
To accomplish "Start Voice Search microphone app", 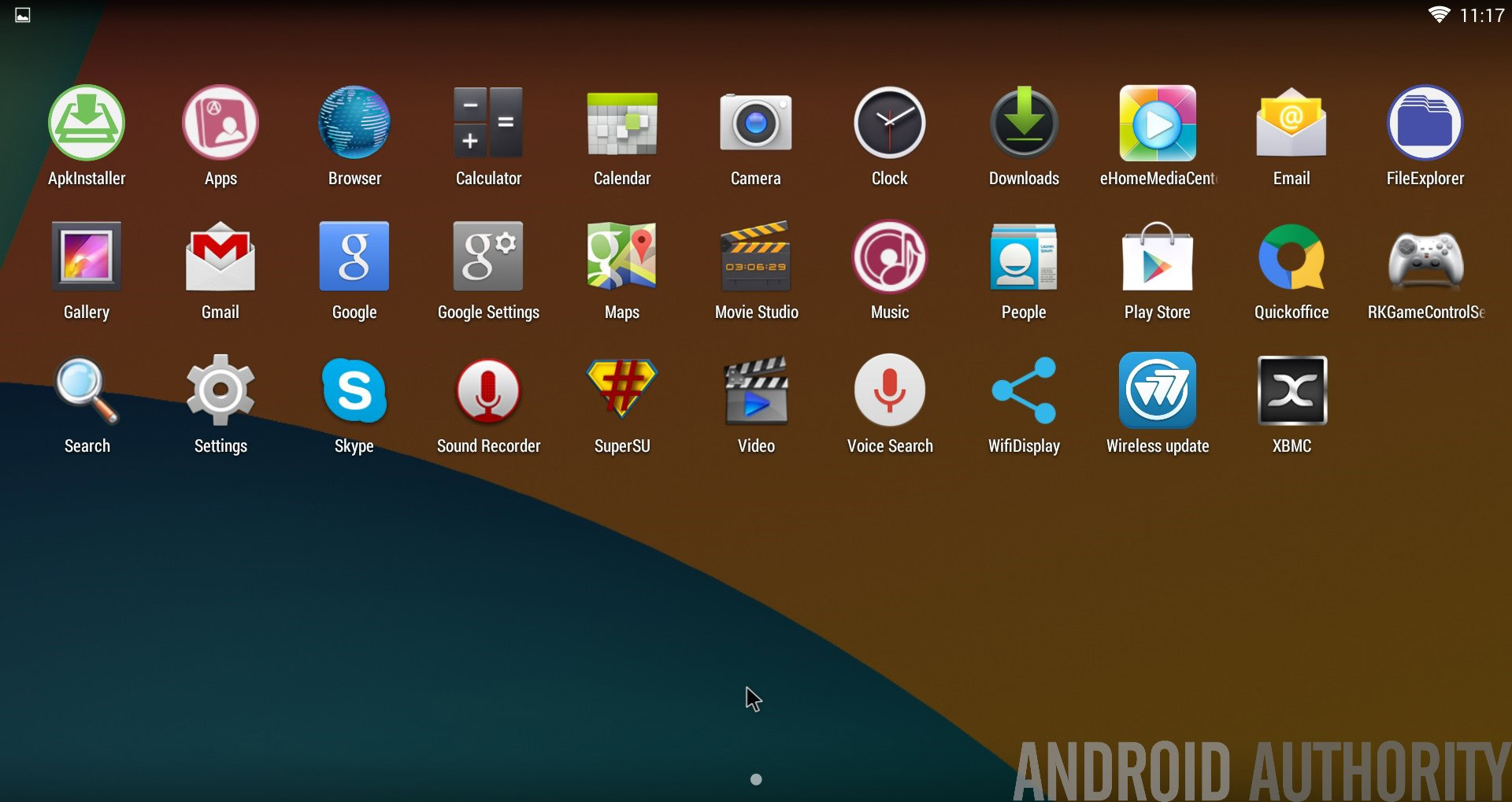I will [x=890, y=390].
